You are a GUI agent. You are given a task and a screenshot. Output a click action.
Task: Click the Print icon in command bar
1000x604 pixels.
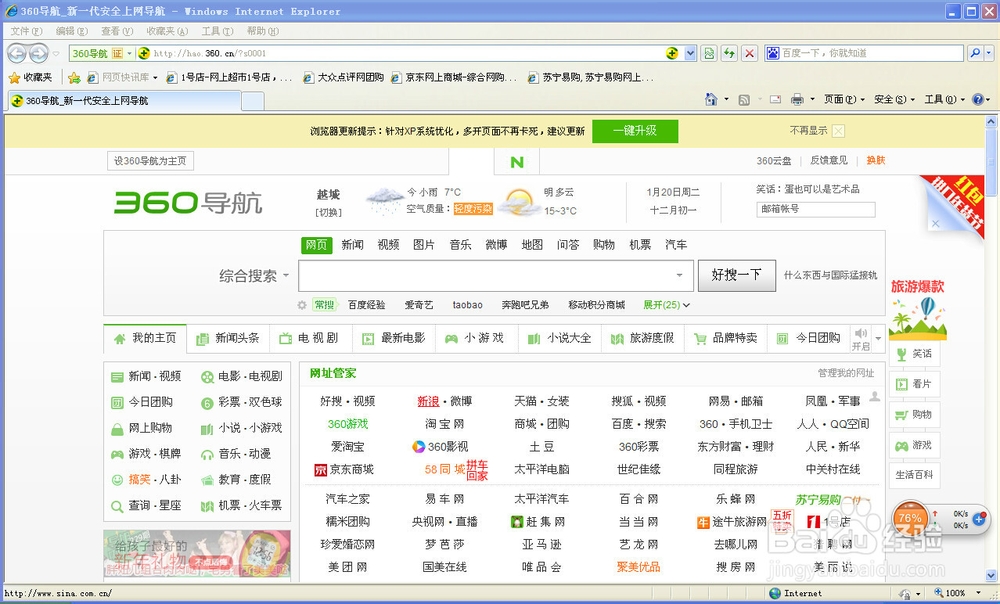797,99
